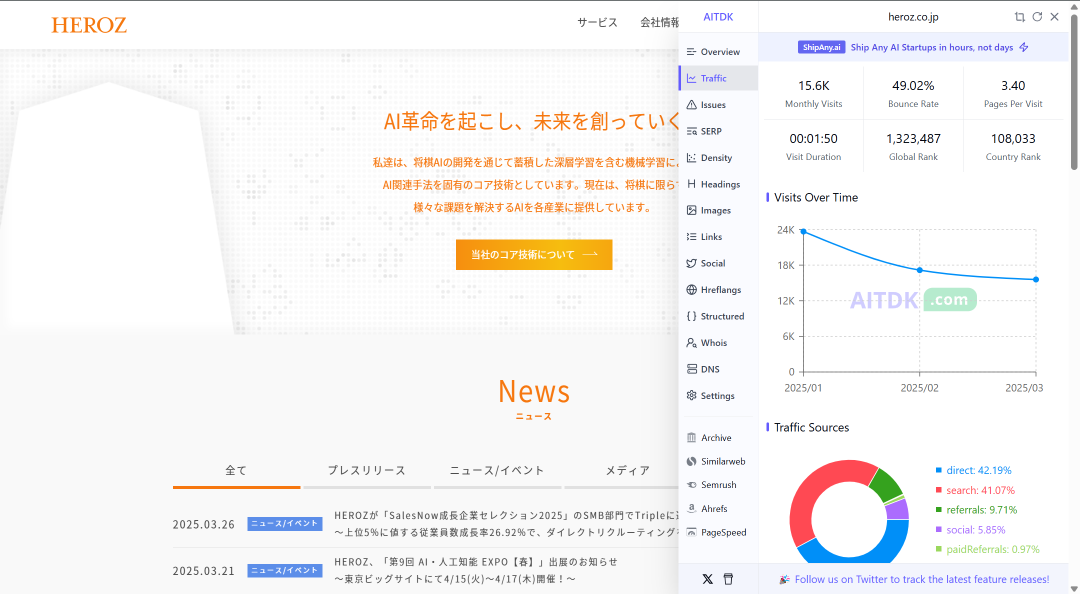Toggle the paidReferrals: 0.97% legend entry
1080x594 pixels.
(987, 549)
